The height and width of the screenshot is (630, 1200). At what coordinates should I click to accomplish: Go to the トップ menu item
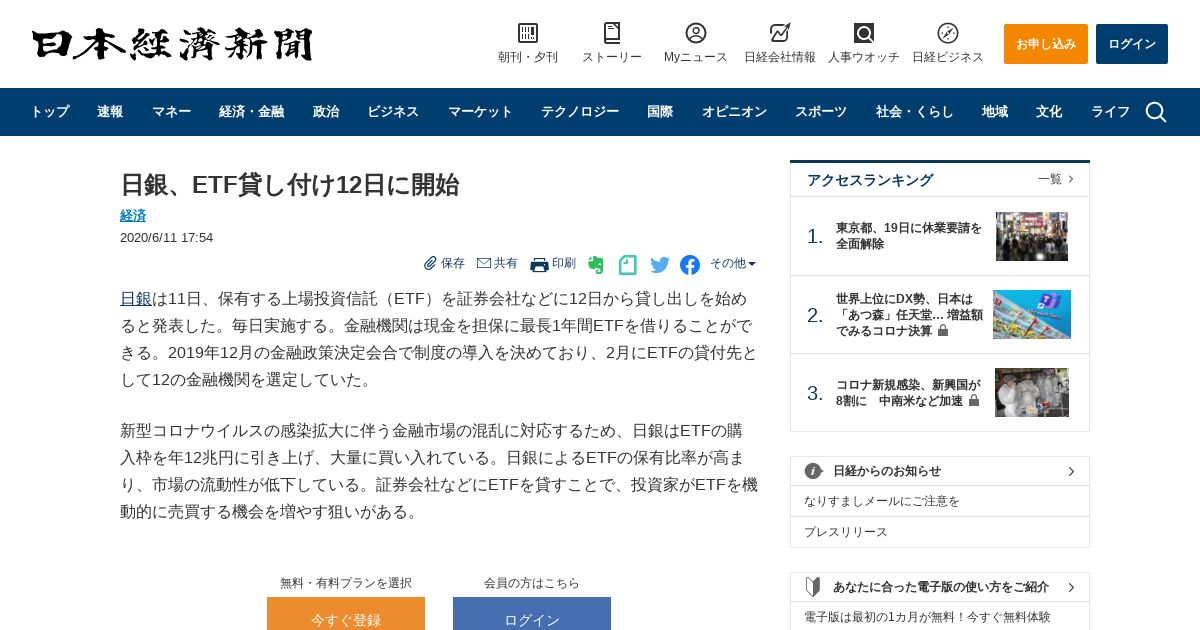click(x=50, y=112)
